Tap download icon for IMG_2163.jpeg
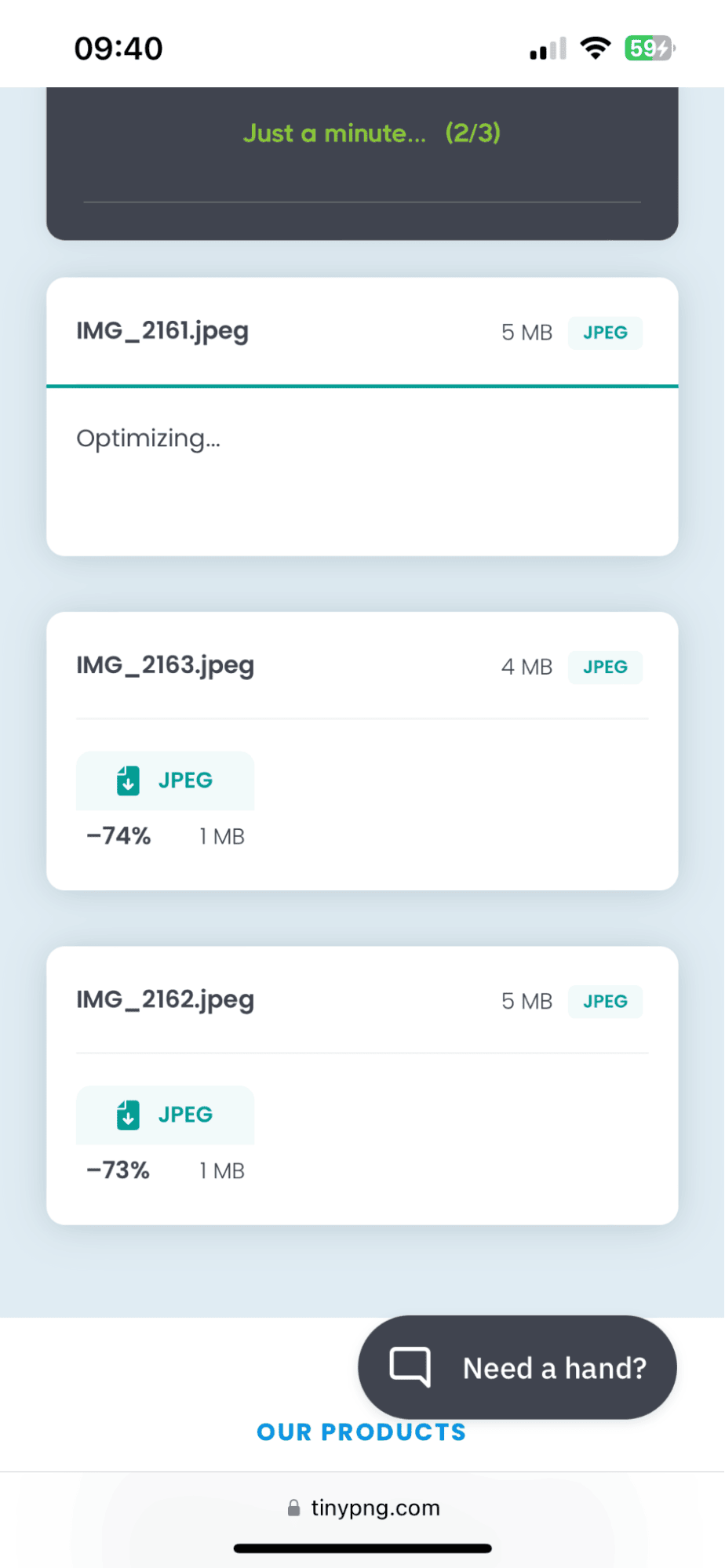 (x=128, y=780)
